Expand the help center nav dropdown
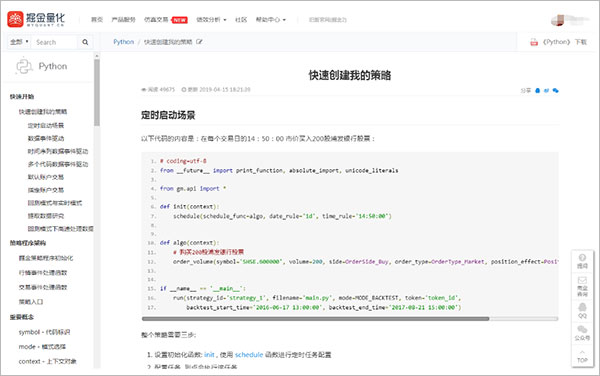The image size is (600, 376). (x=271, y=20)
